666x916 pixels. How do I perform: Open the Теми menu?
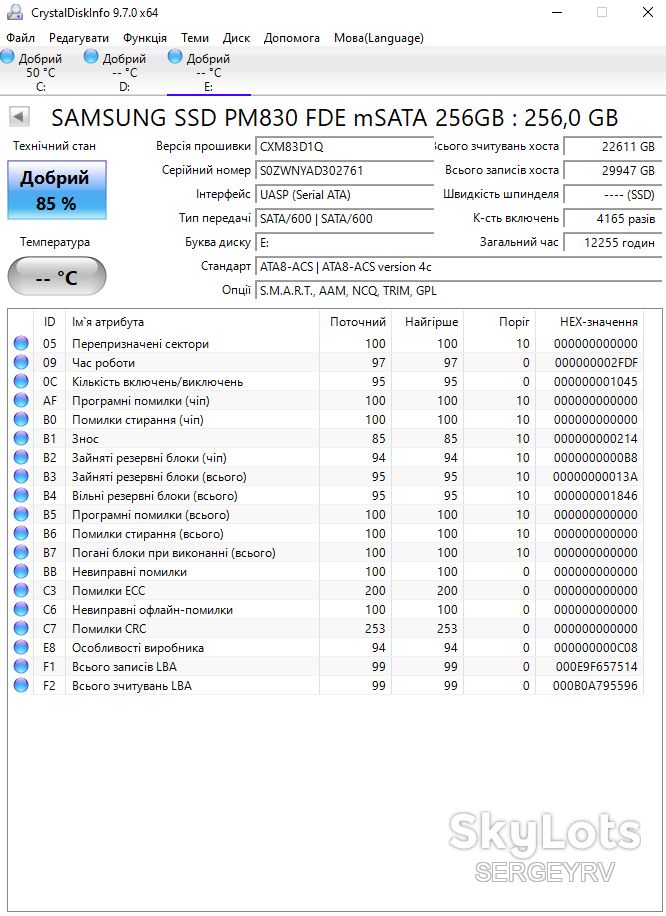195,38
